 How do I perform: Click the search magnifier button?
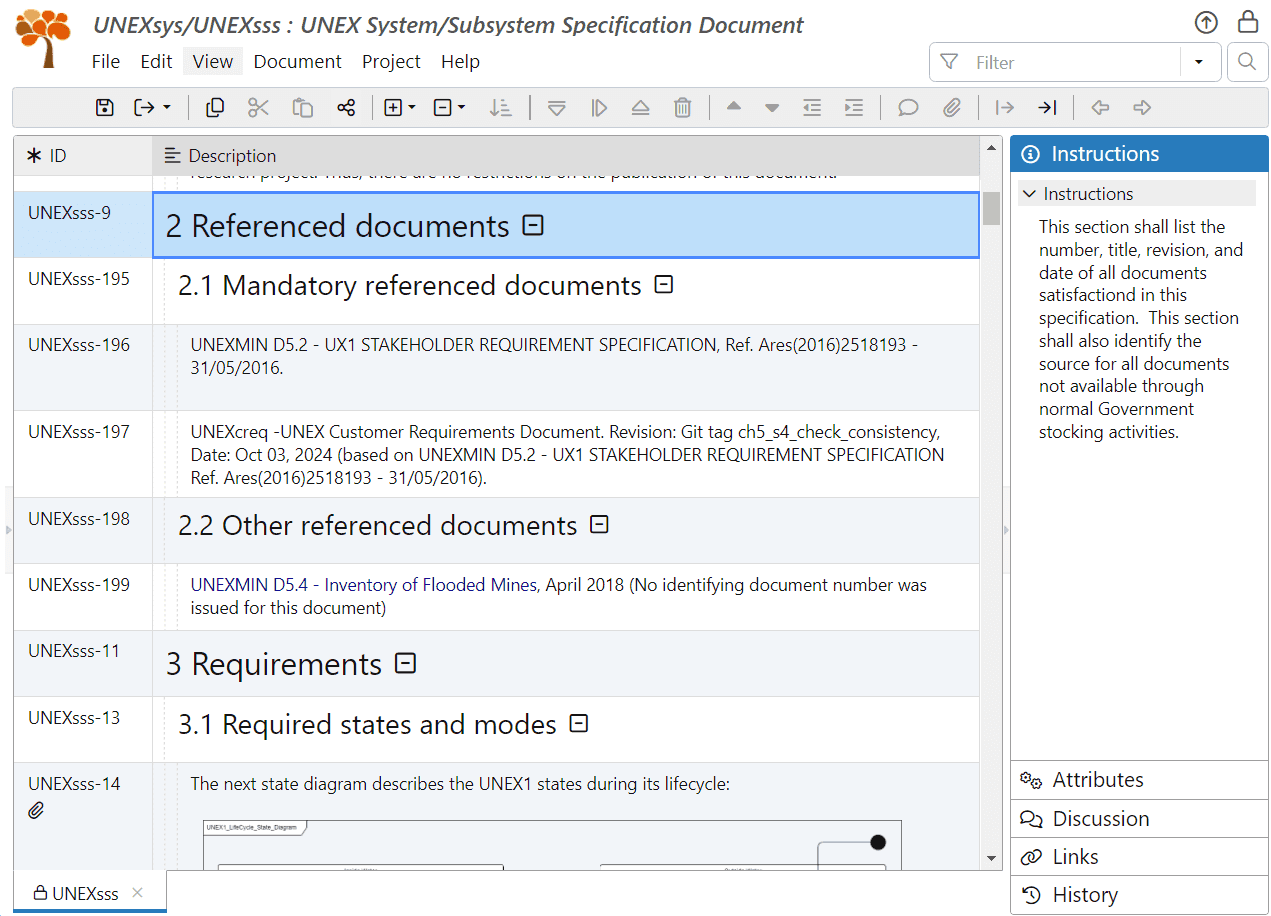[x=1247, y=62]
